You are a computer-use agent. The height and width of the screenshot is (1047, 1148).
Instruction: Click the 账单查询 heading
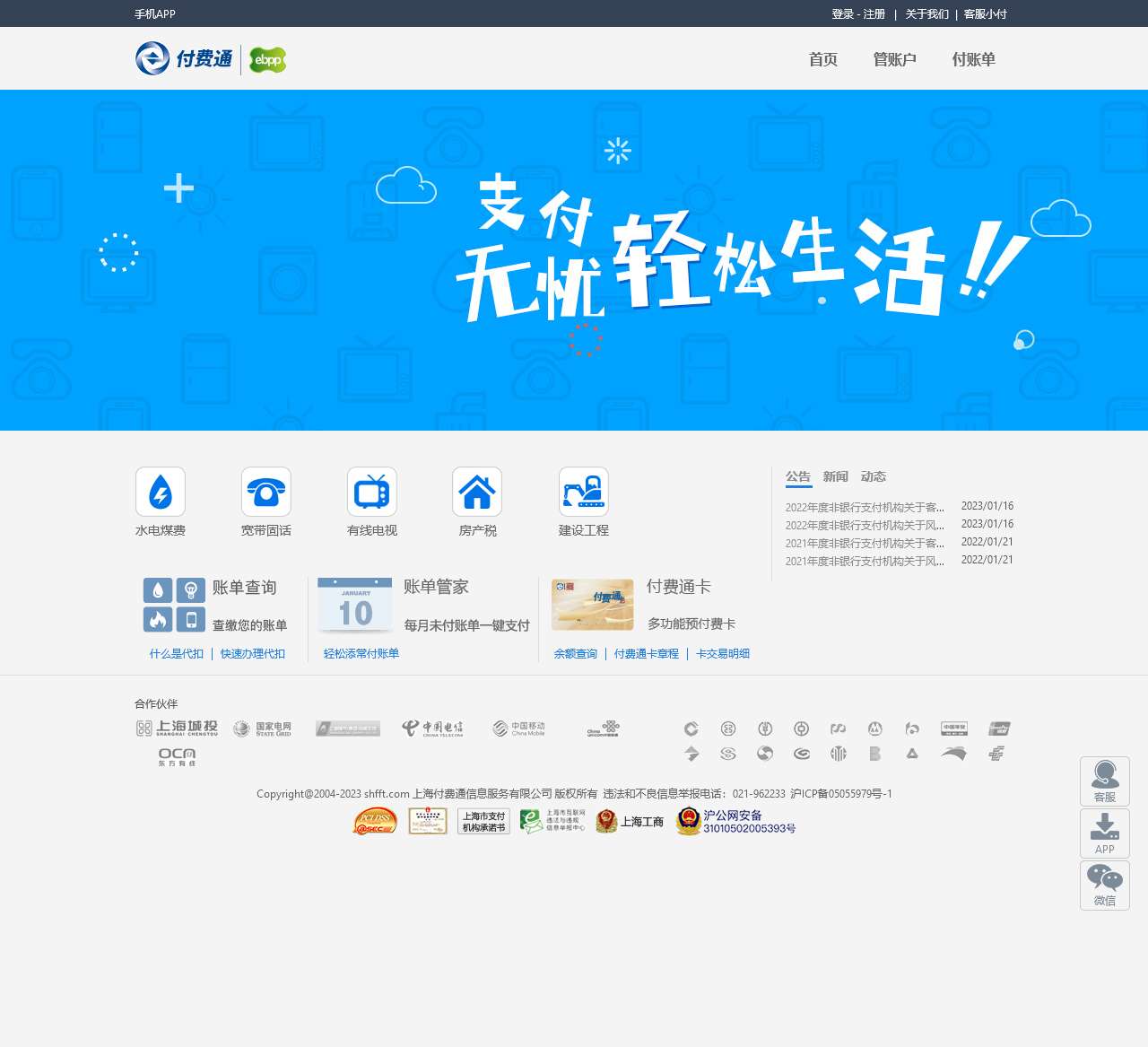[x=245, y=588]
